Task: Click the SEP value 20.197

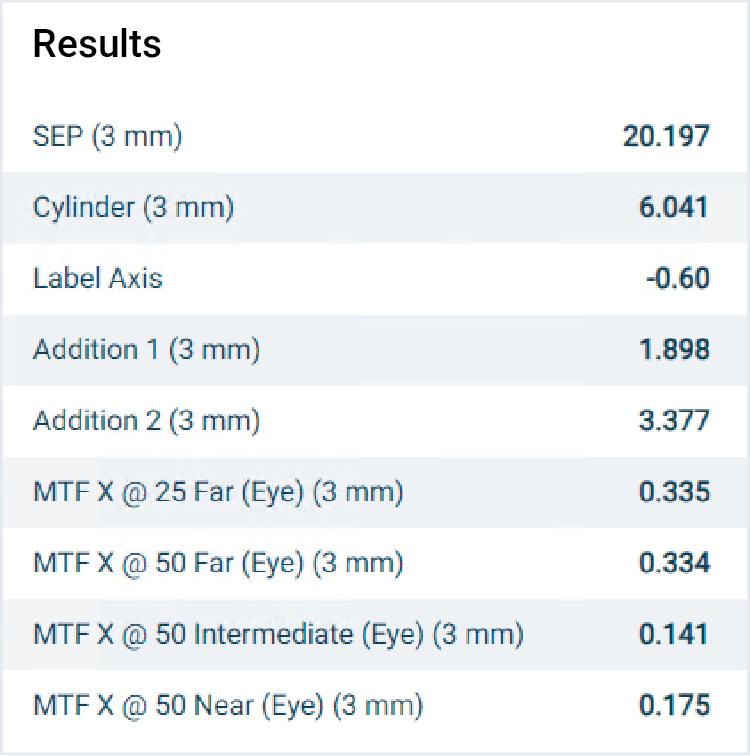Action: 666,137
